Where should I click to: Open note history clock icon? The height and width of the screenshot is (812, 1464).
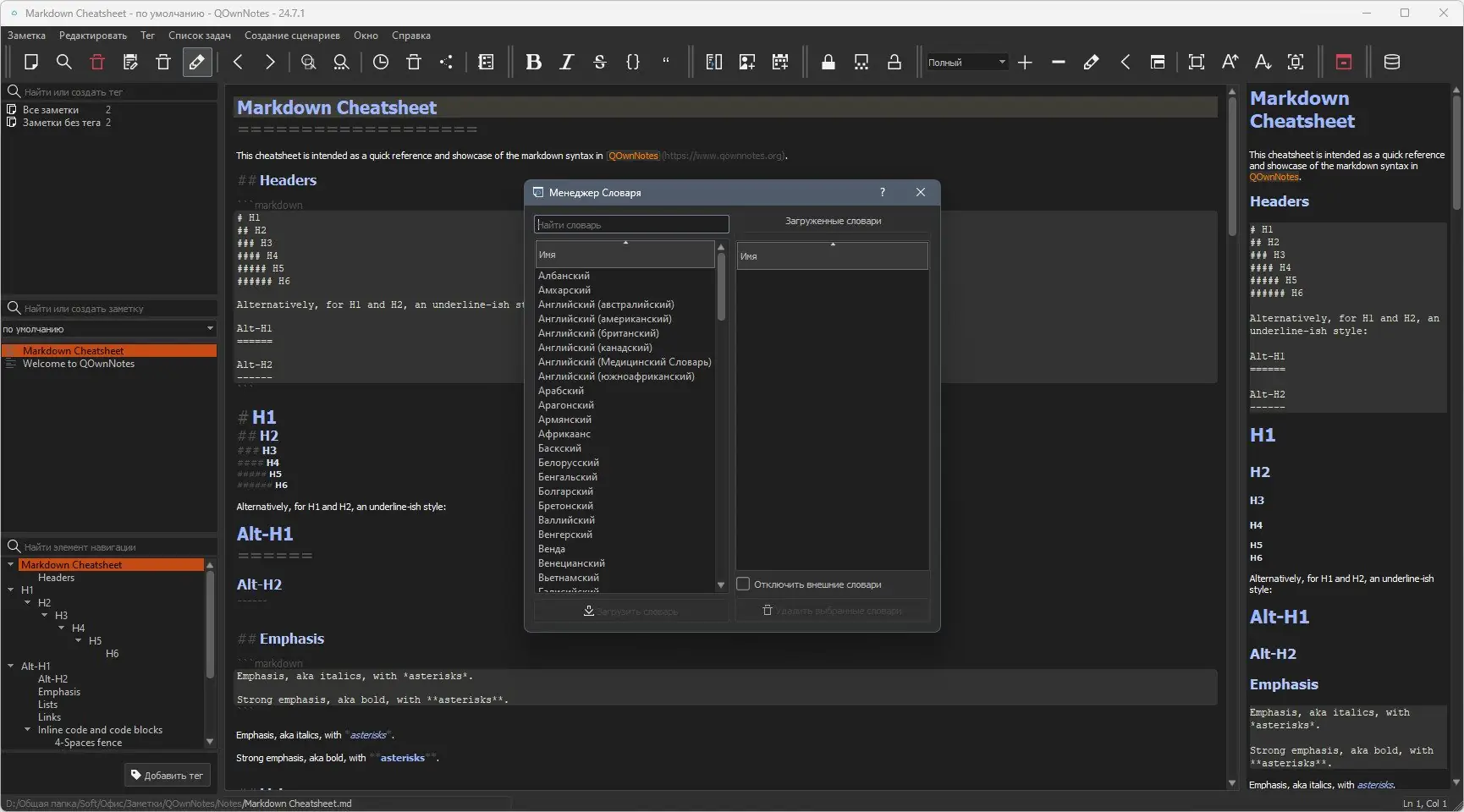coord(381,62)
